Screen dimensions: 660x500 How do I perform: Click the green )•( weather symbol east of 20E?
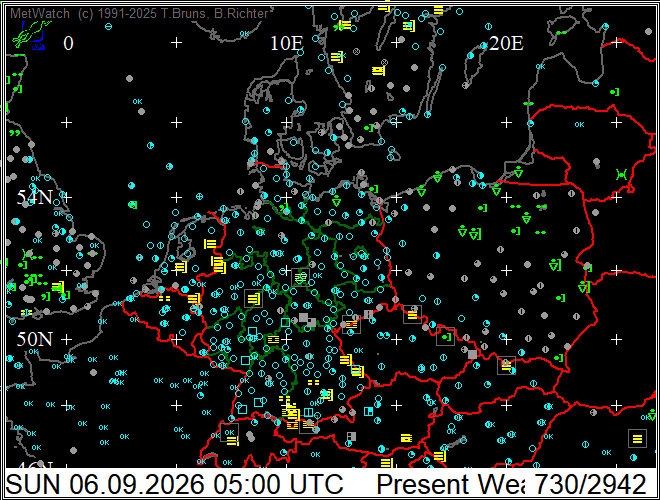coord(621,174)
